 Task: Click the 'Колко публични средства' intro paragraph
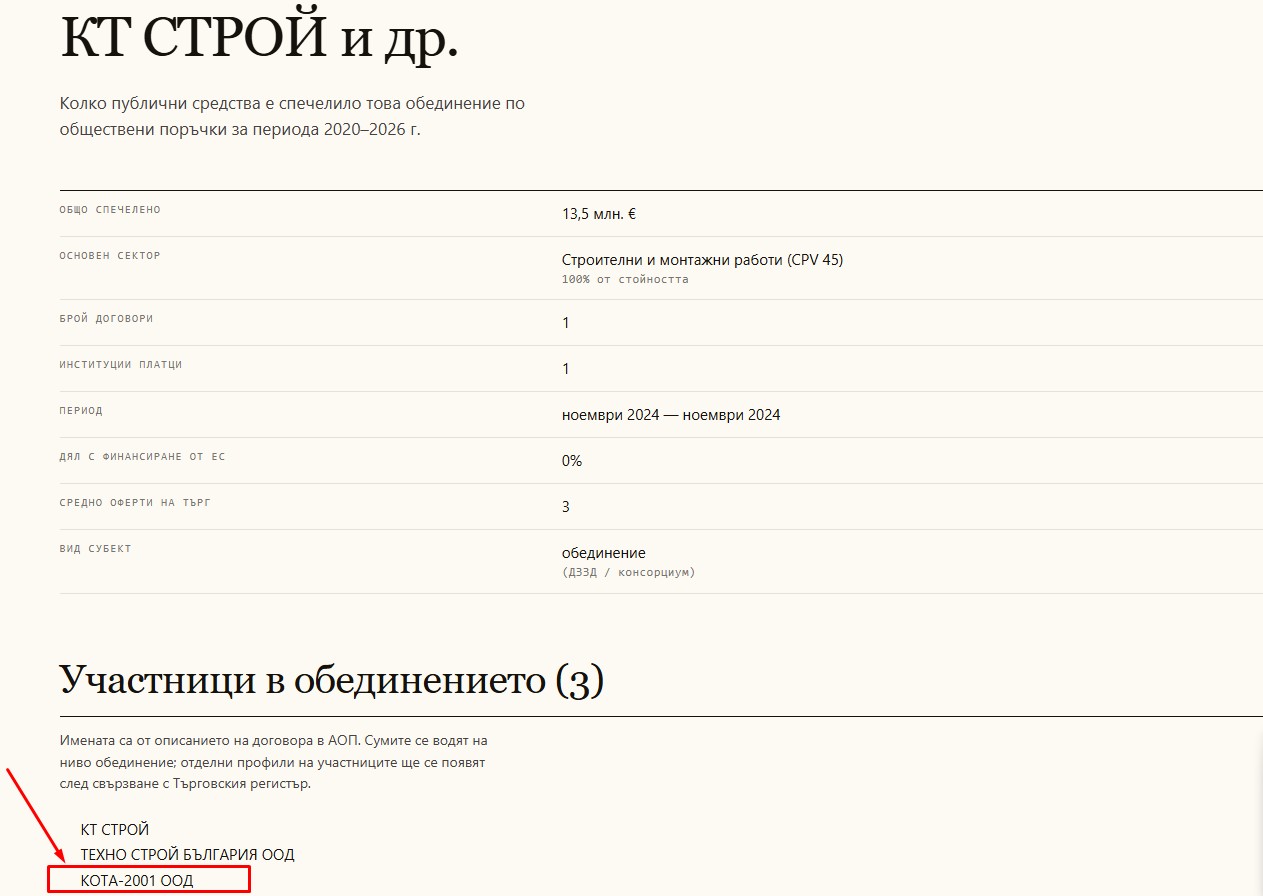[292, 117]
